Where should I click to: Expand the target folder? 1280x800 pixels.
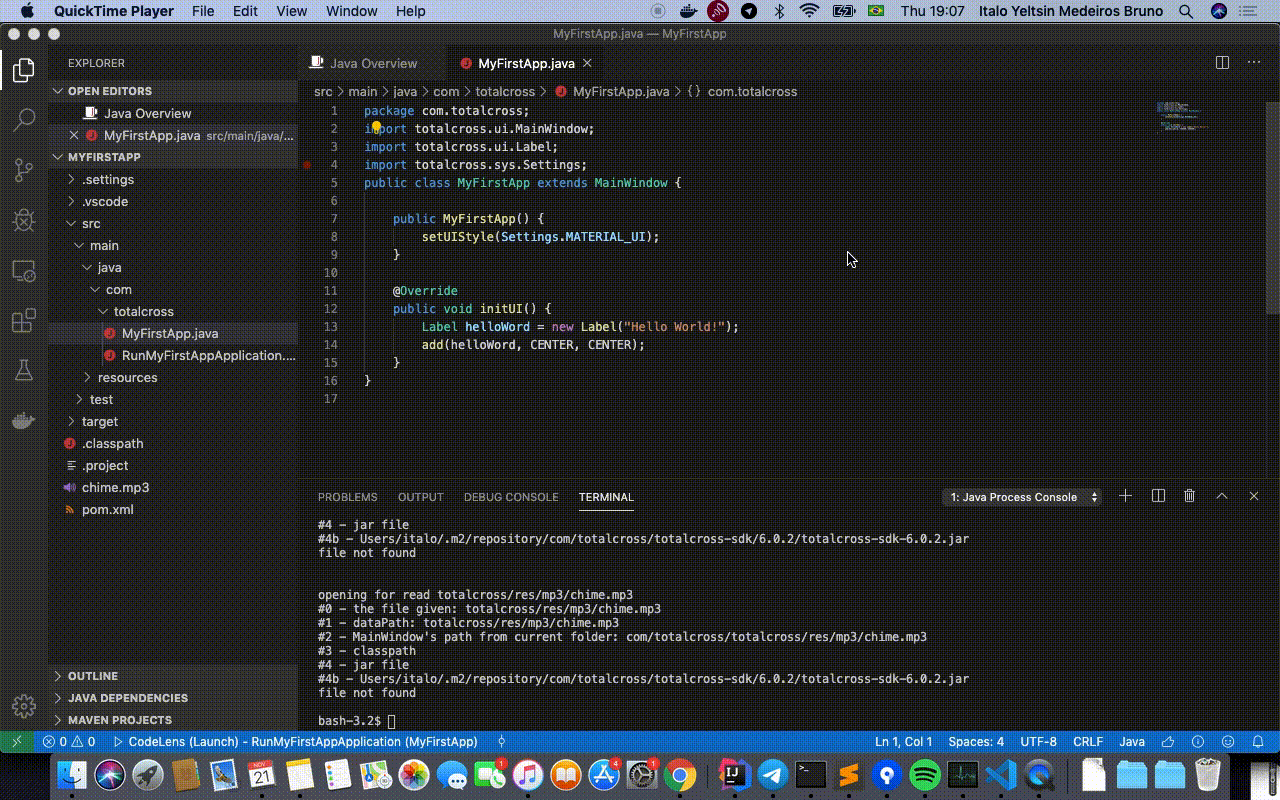(174, 421)
